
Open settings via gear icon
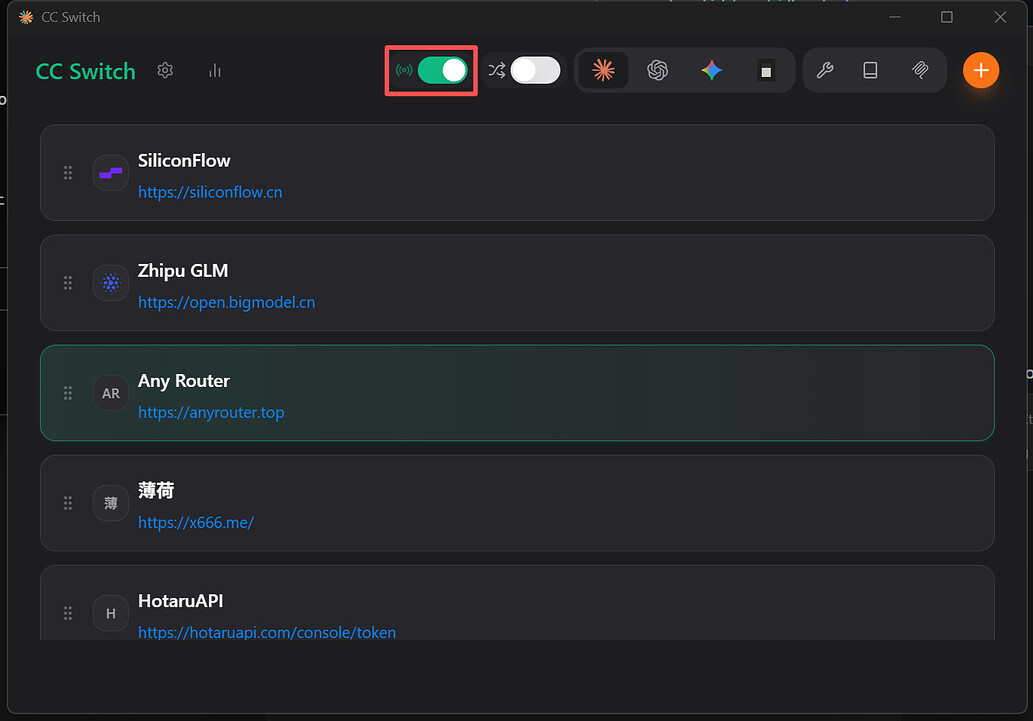[165, 71]
